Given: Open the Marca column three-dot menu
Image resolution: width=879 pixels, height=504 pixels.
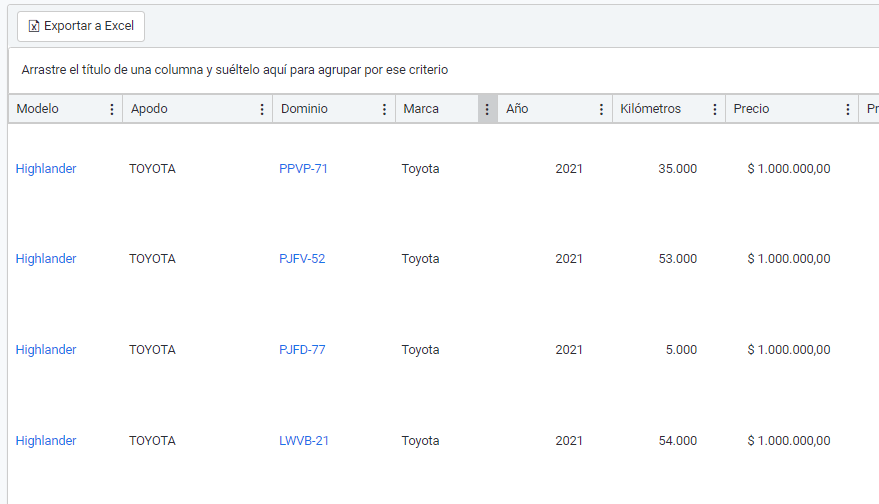Looking at the screenshot, I should click(x=487, y=110).
